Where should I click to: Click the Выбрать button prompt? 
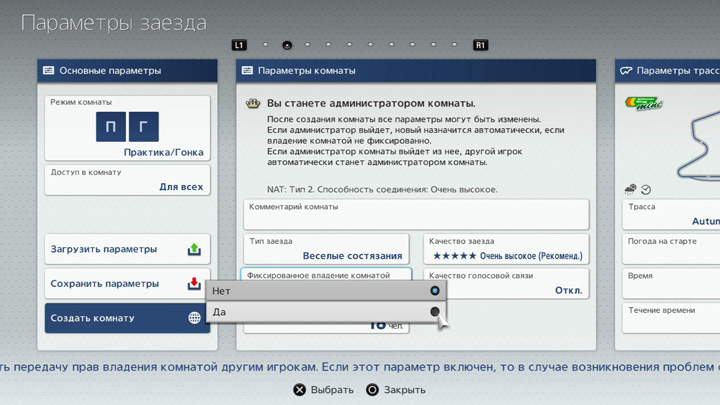[x=323, y=390]
